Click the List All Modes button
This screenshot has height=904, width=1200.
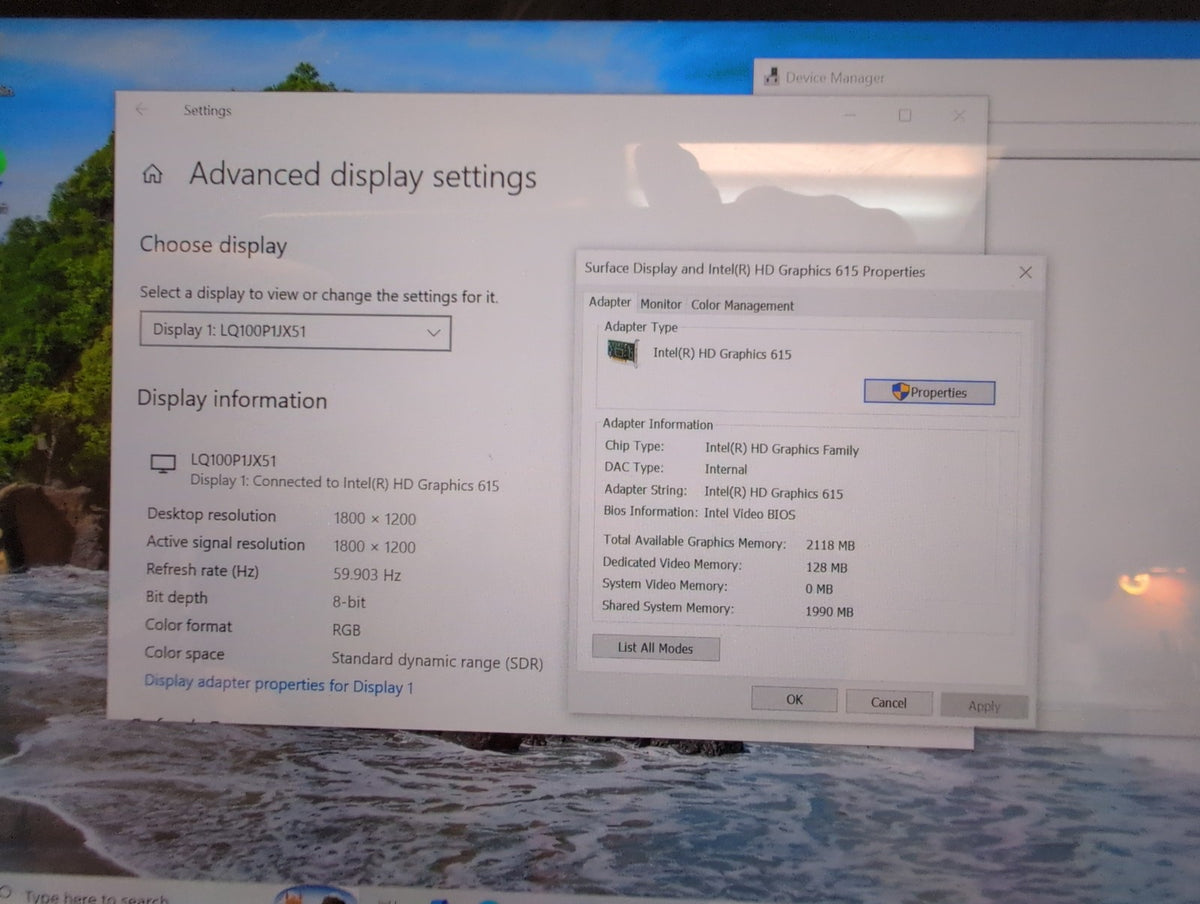tap(655, 648)
